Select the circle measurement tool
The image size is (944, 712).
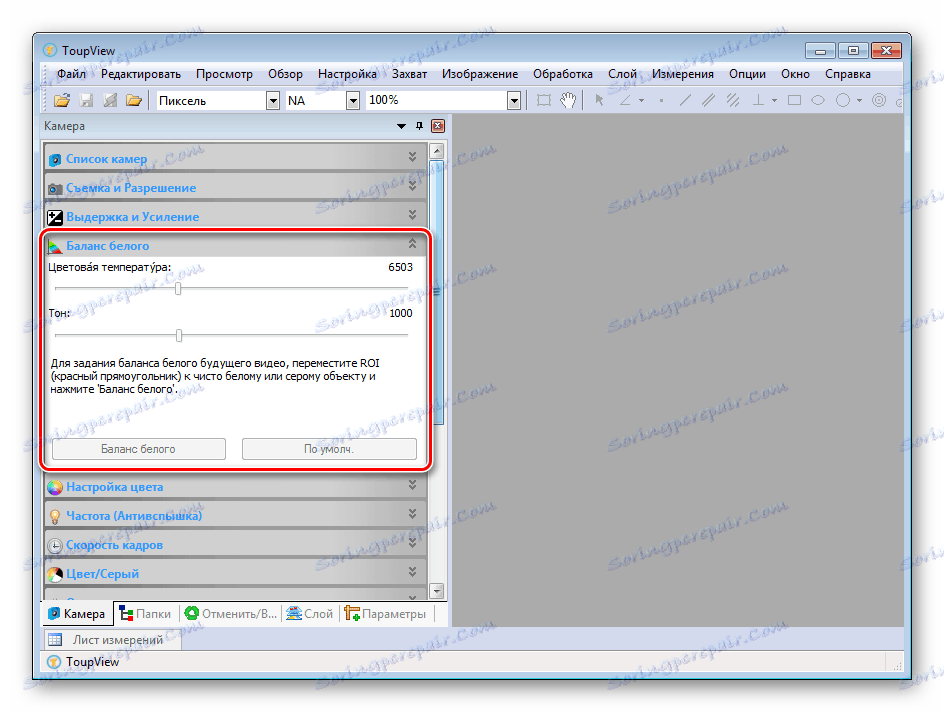pos(843,101)
